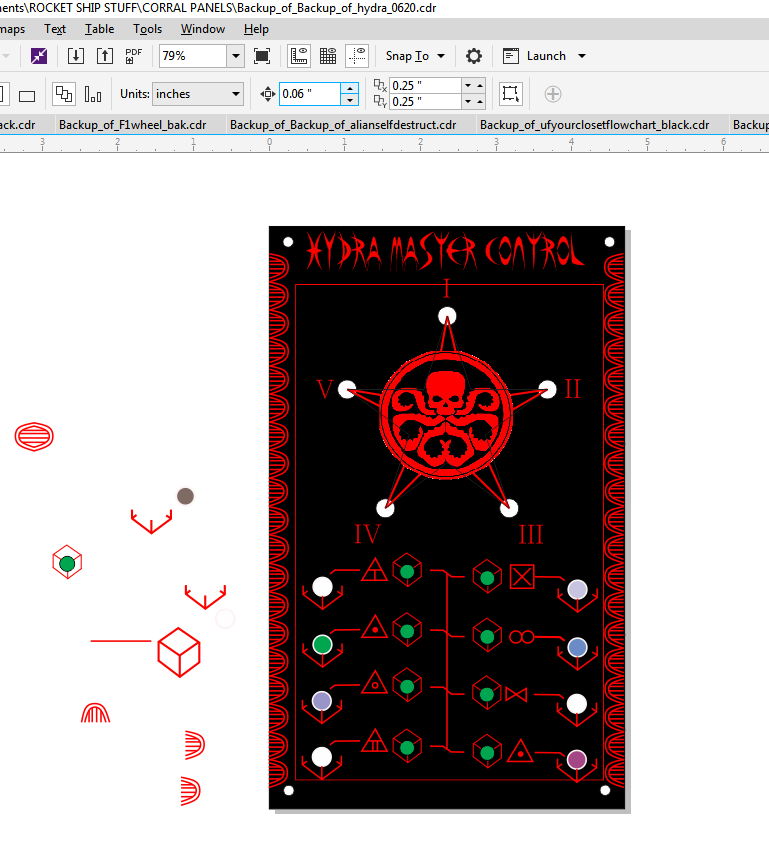Switch to Backup_of_ufyourclosetflowchart_black.cdr tab
Screen dimensions: 769x864
(x=594, y=125)
